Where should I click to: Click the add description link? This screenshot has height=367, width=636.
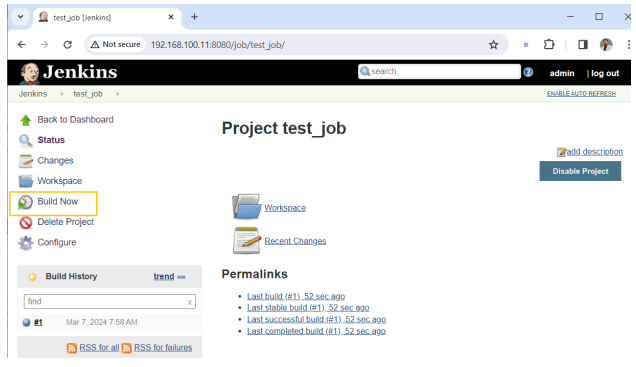[x=595, y=152]
